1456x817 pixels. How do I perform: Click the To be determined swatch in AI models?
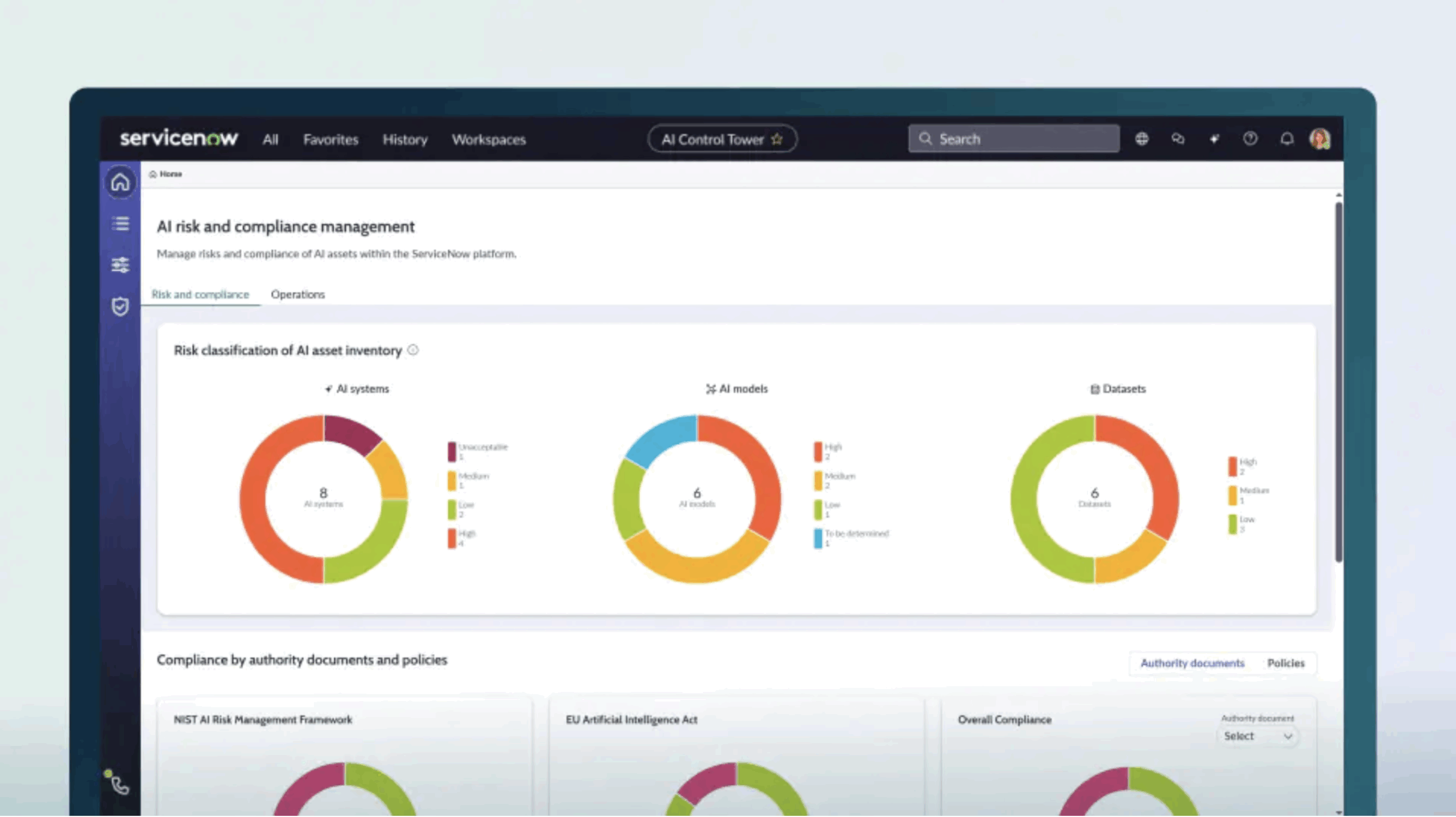tap(818, 538)
